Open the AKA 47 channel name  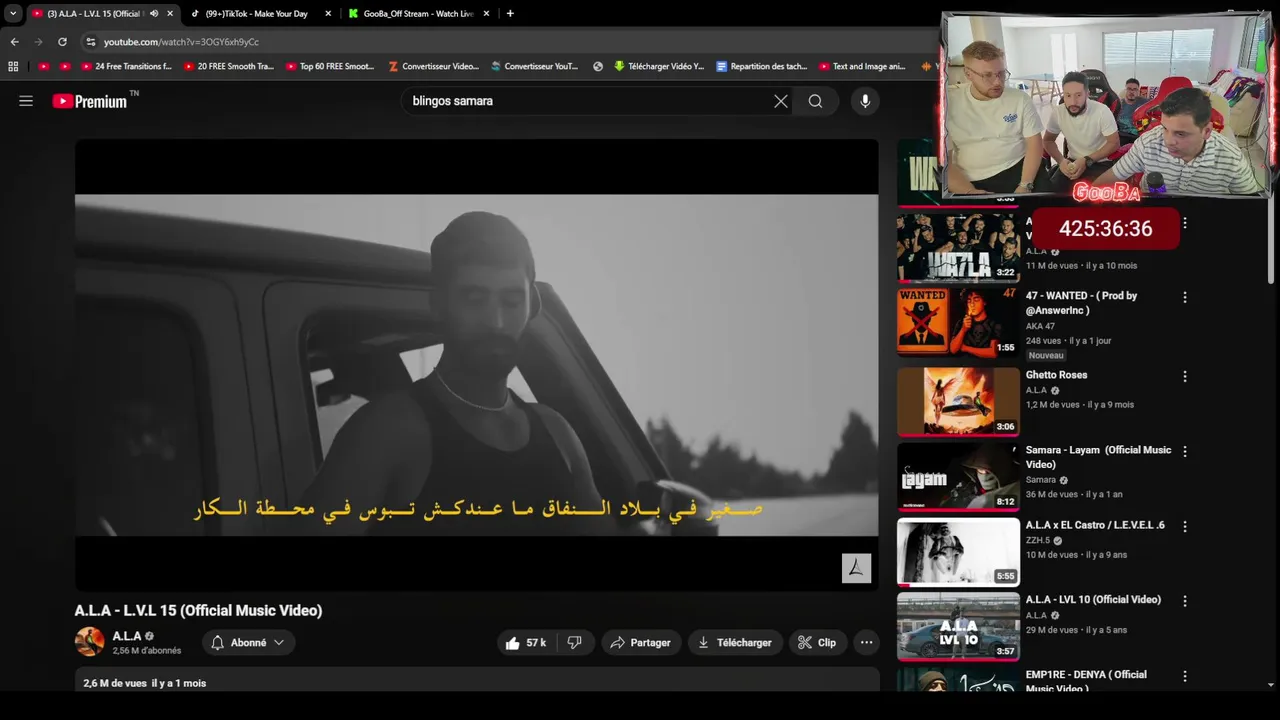(x=1041, y=326)
